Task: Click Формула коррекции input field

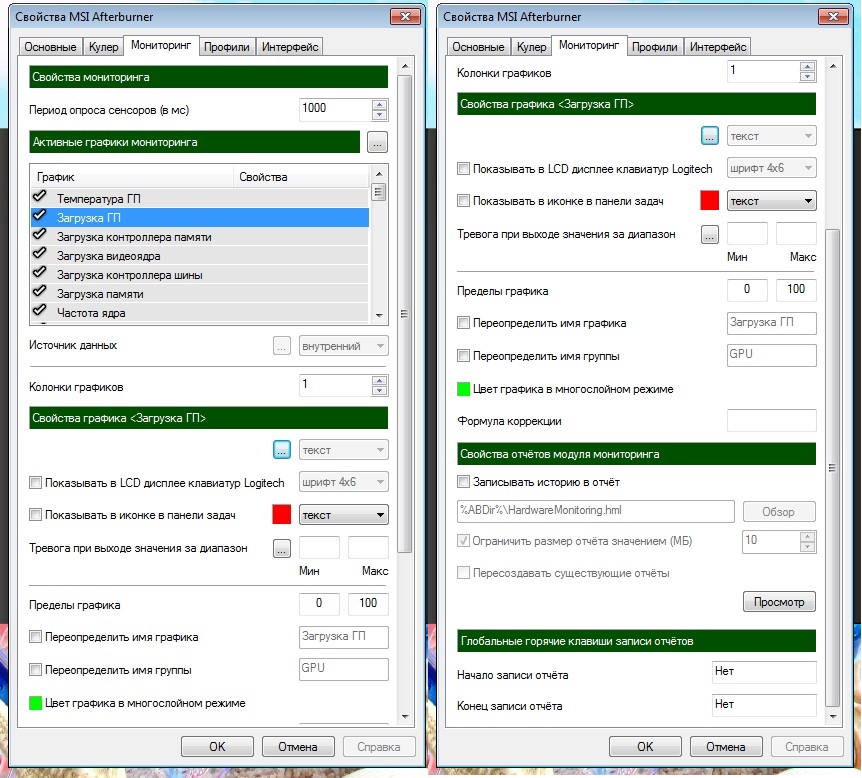Action: (772, 421)
